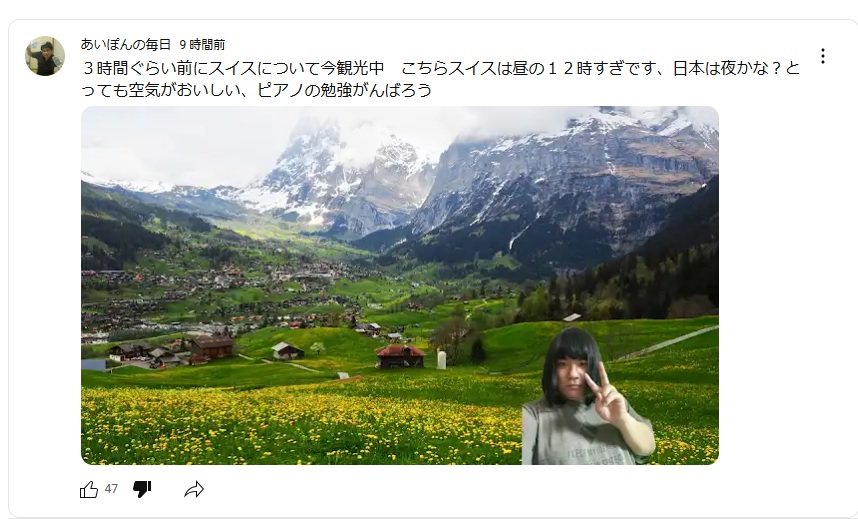Open the three-dot post options menu
Viewport: 858px width, 520px height.
[x=822, y=56]
